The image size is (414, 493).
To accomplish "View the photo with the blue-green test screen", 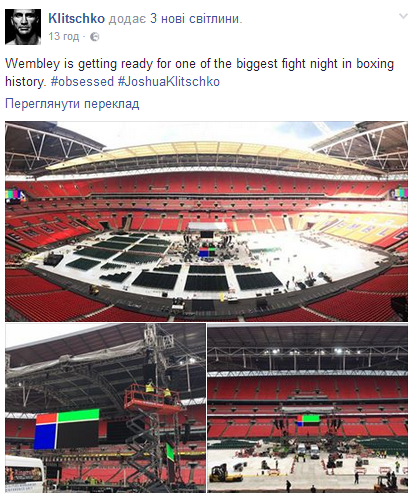I will [x=105, y=408].
